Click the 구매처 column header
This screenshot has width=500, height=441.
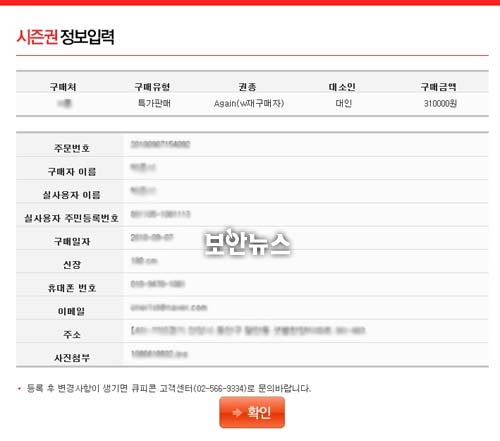(63, 87)
